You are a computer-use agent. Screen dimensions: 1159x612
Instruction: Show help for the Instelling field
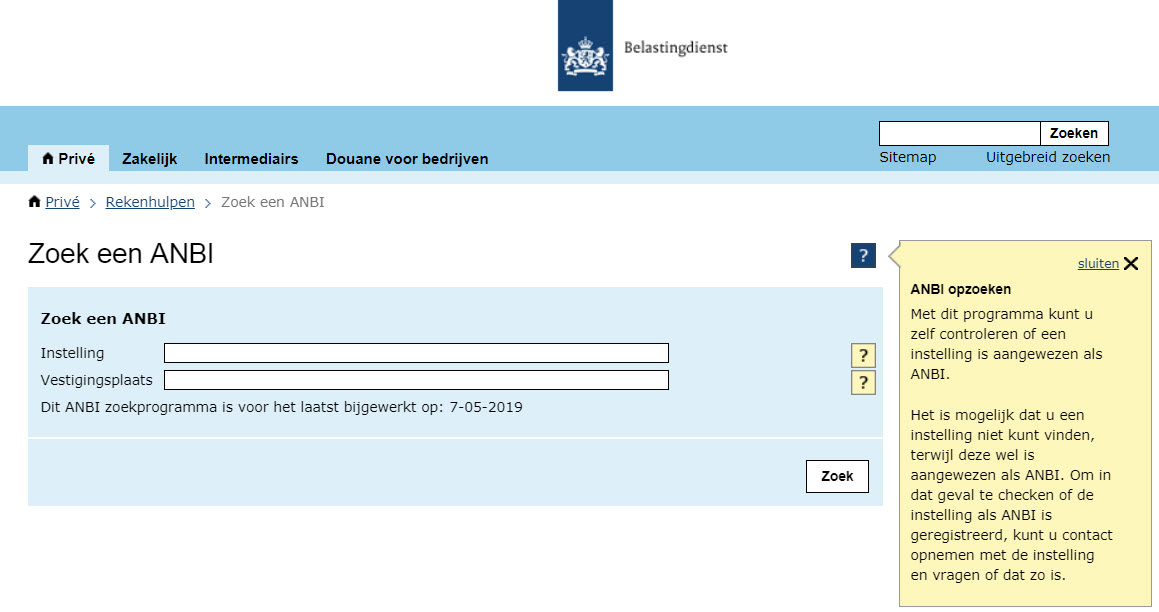(x=863, y=356)
